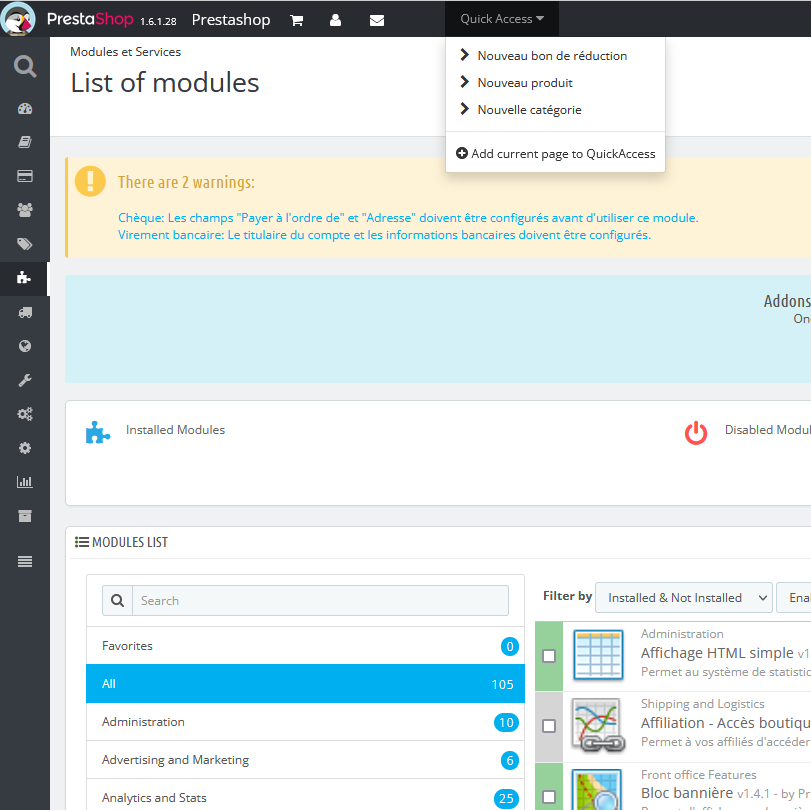Click the Prestashop shop name link
Image resolution: width=811 pixels, height=810 pixels.
tap(231, 20)
